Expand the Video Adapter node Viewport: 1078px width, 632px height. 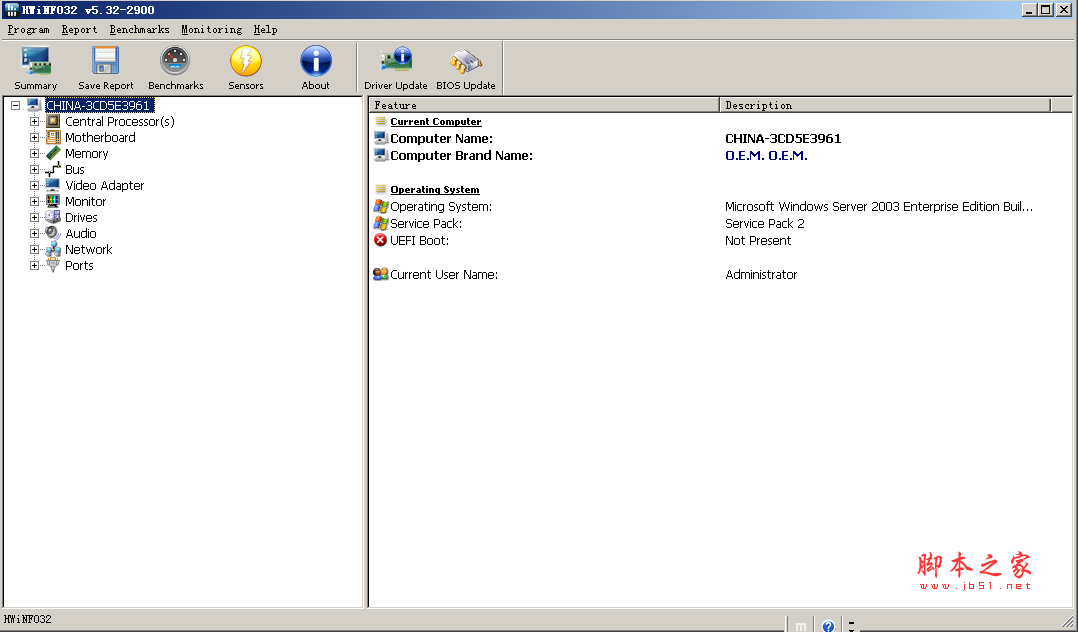coord(34,186)
